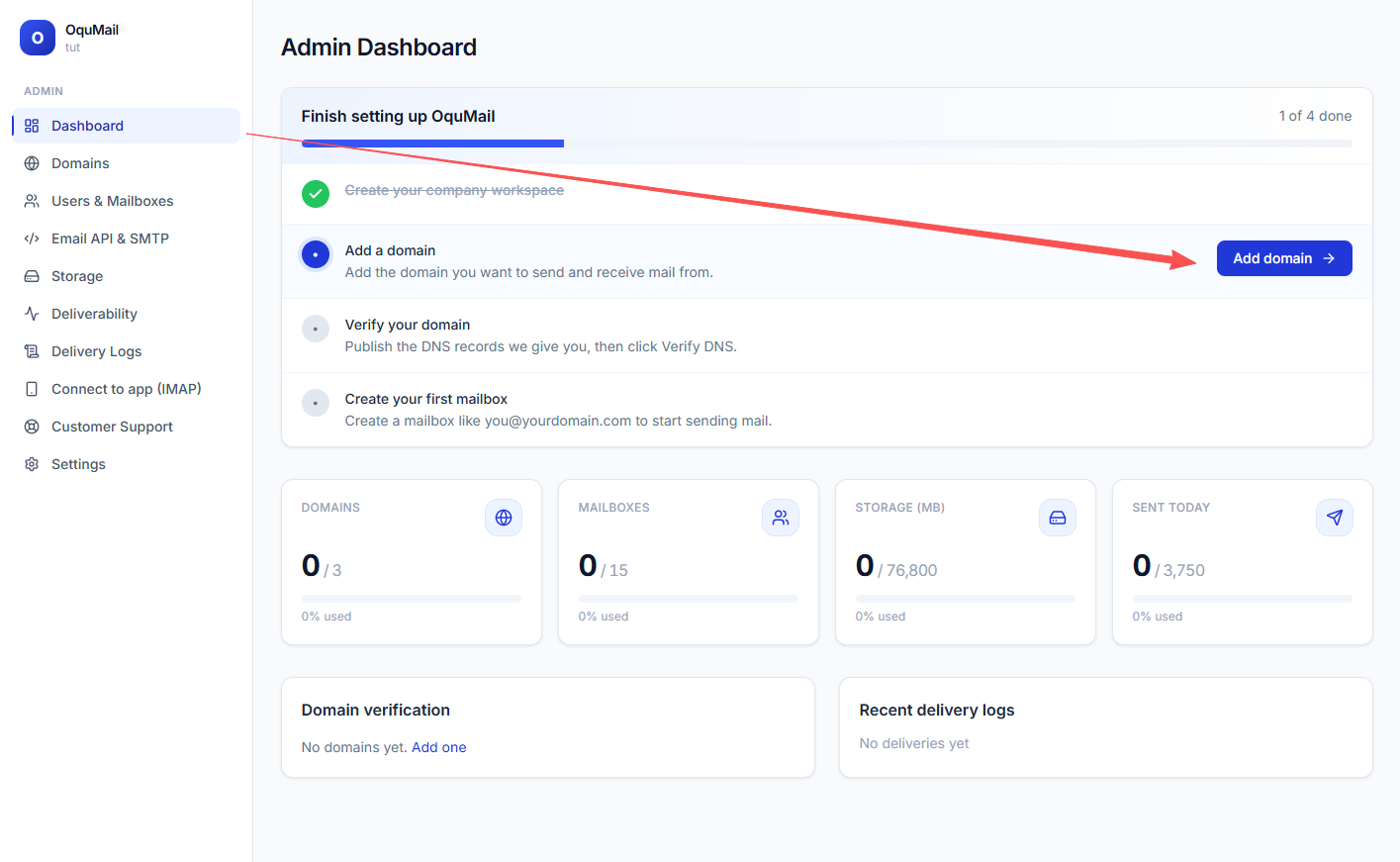Click the 'Add one' link
This screenshot has width=1400, height=862.
pyautogui.click(x=439, y=747)
